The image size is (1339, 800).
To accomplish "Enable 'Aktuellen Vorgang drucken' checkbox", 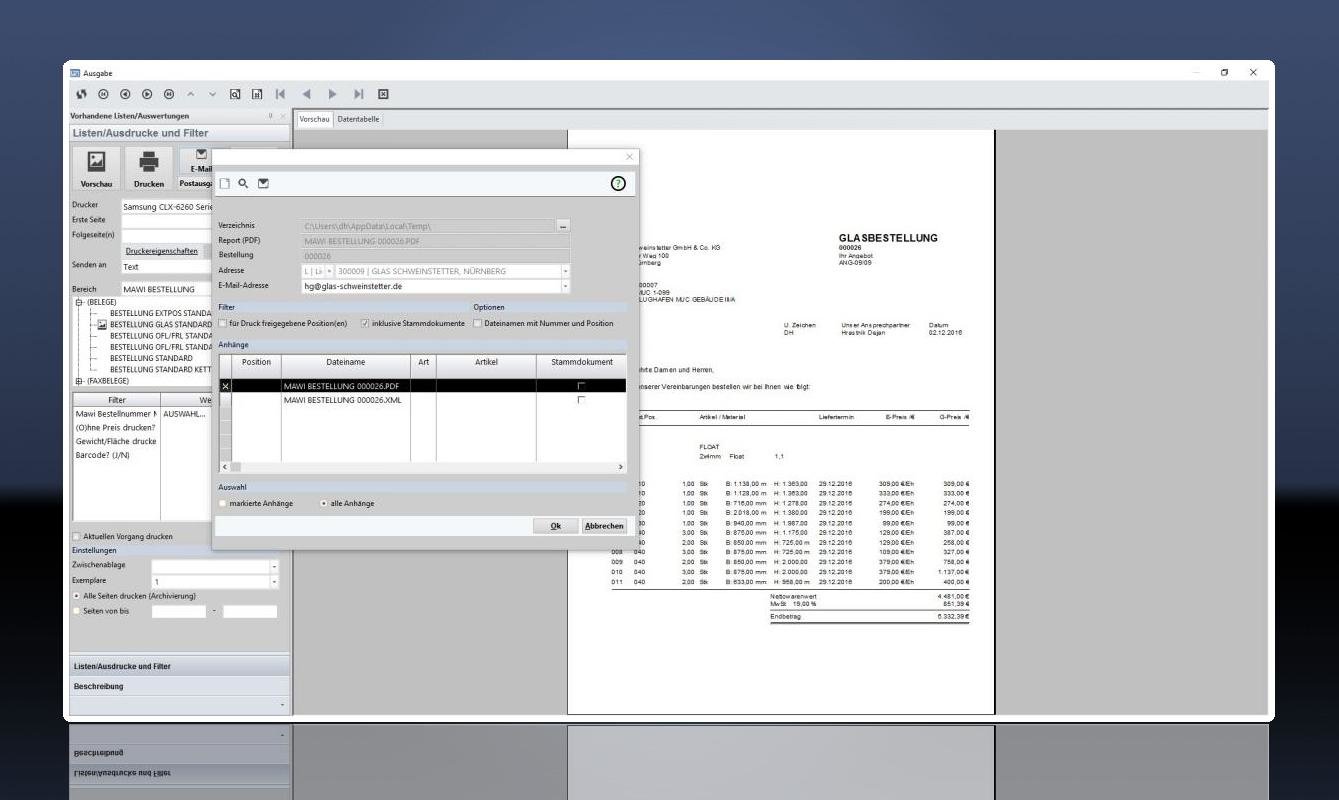I will pos(77,536).
